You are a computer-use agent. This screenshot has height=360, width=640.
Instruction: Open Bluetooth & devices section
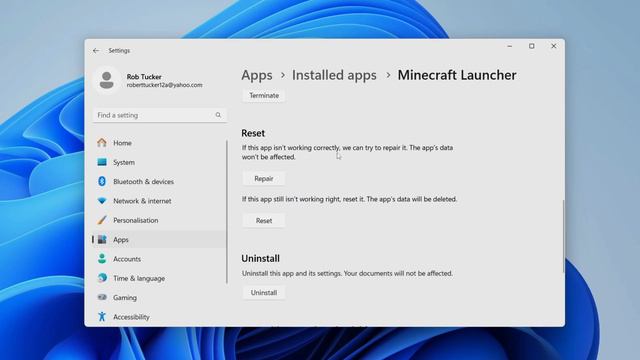[159, 182]
